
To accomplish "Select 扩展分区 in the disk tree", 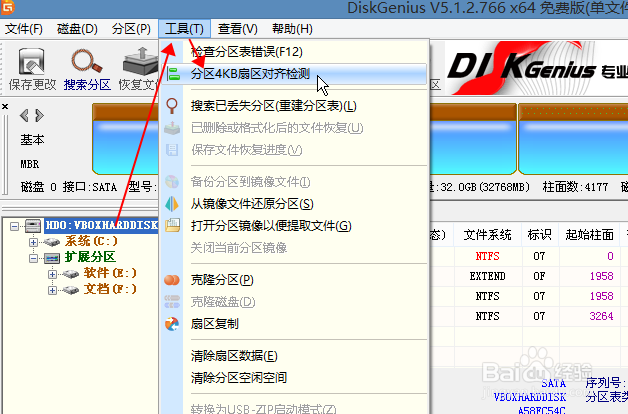I will [x=90, y=257].
